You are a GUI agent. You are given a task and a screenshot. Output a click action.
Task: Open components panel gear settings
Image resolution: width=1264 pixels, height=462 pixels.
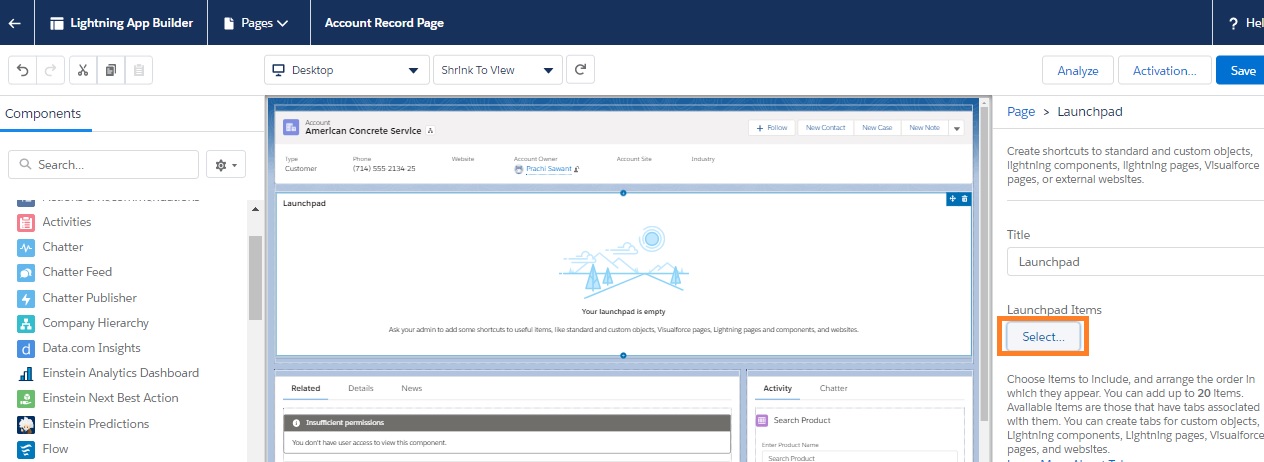(225, 164)
